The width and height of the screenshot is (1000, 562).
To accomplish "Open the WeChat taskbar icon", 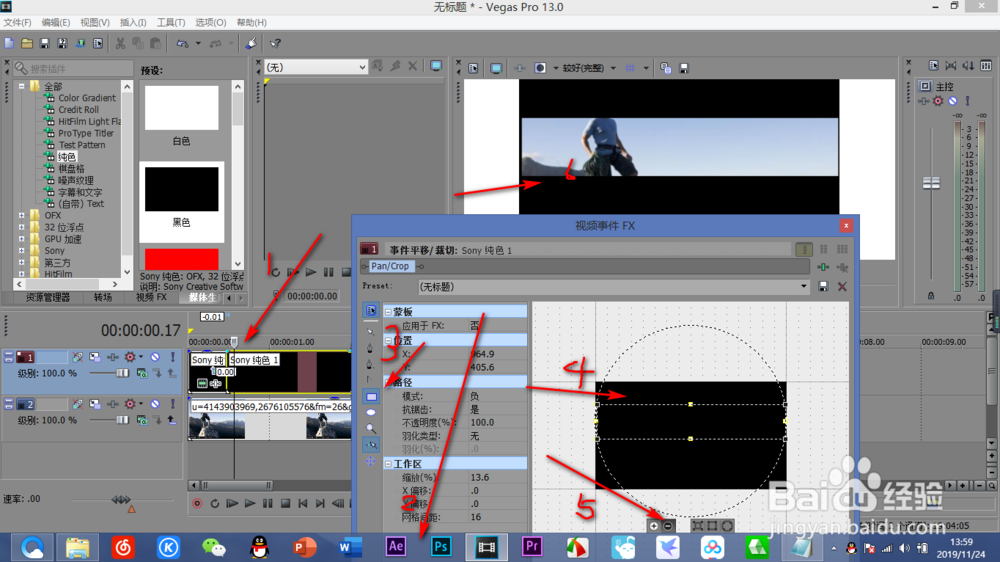I will point(214,547).
